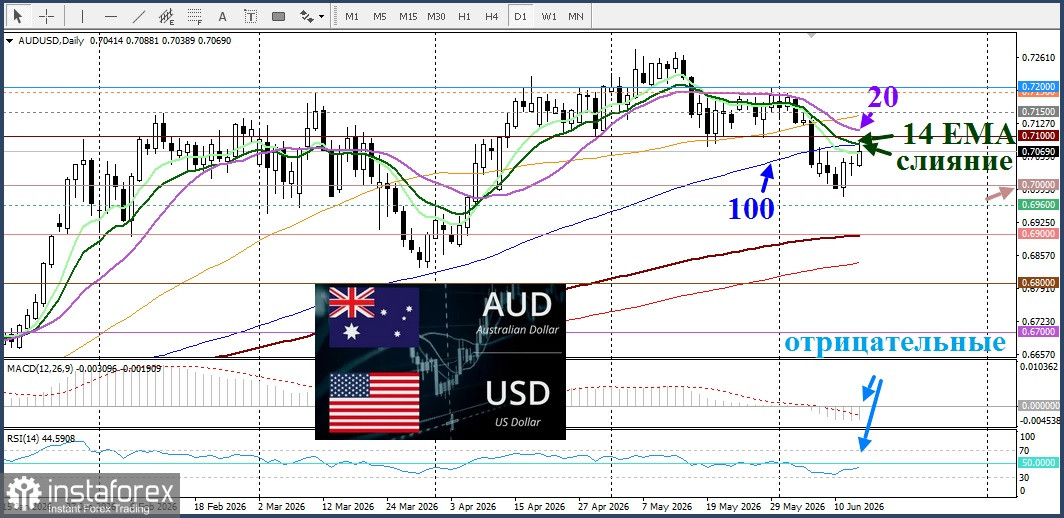Switch chart to W1 timeframe
This screenshot has width=1064, height=518.
click(x=548, y=16)
